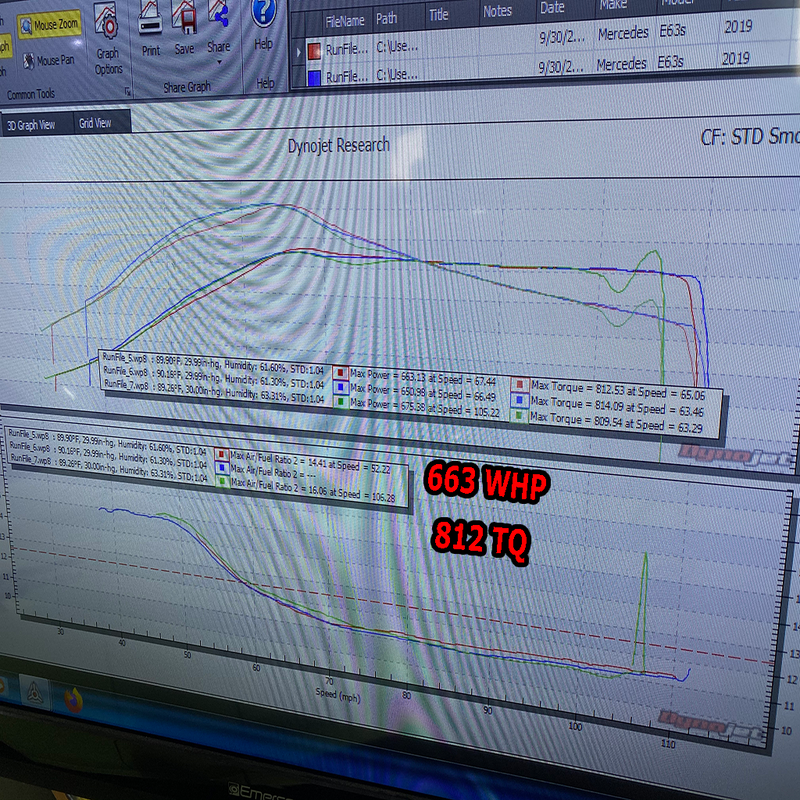Click the blue run file color swatch

click(x=313, y=75)
